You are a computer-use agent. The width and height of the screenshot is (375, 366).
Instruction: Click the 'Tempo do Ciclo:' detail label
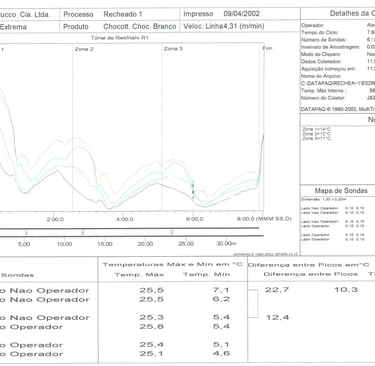click(x=320, y=33)
